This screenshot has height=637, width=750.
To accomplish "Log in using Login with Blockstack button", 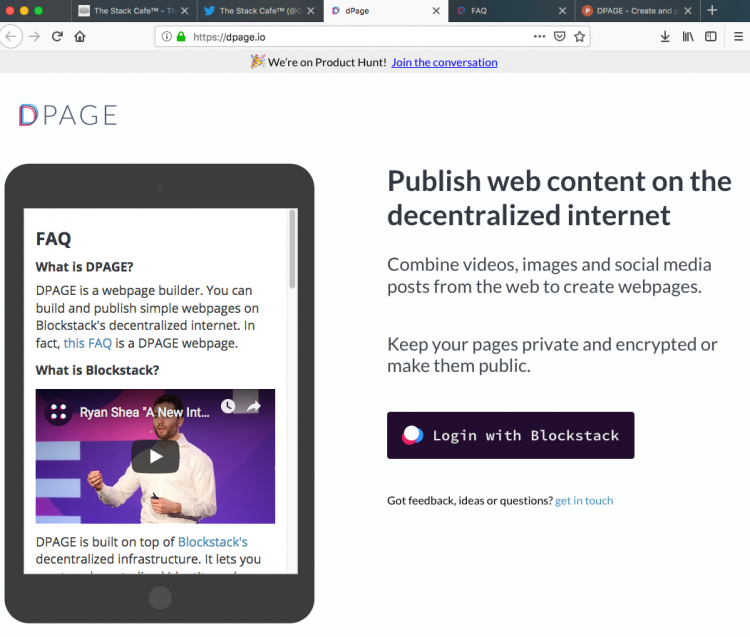I will point(510,435).
